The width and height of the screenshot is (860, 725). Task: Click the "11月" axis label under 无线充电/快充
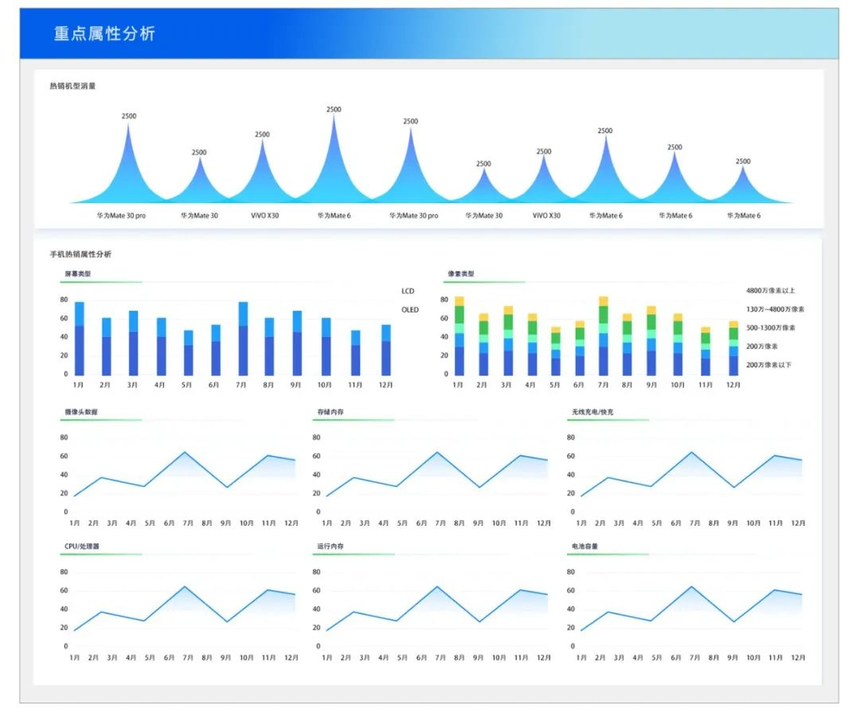click(776, 524)
